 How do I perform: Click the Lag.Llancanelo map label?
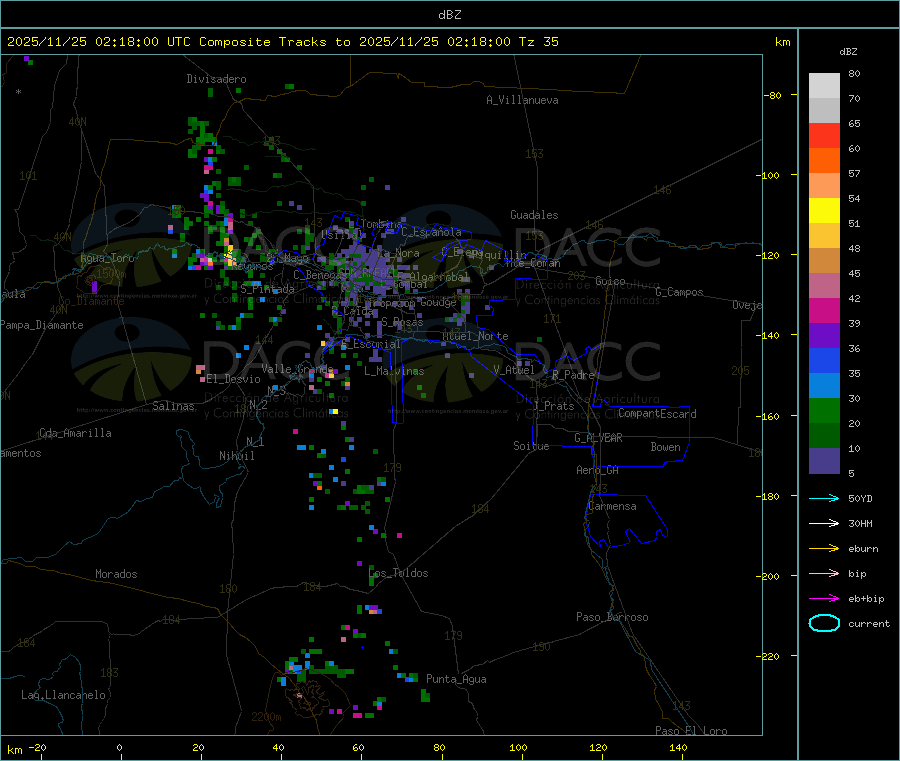click(x=64, y=695)
